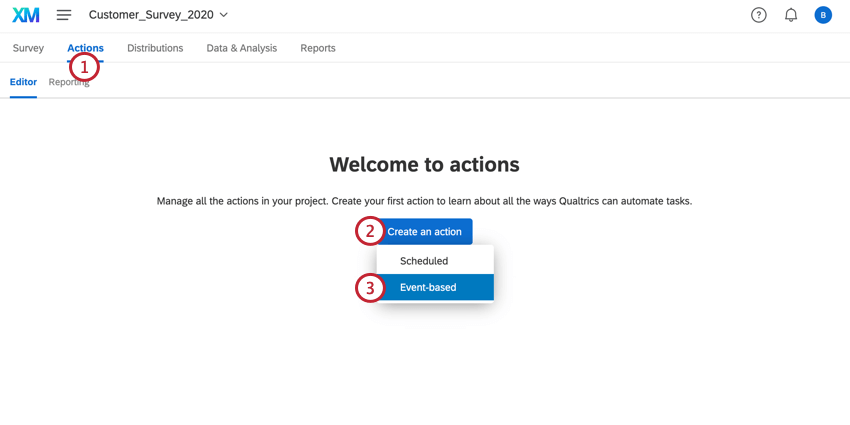Click the red step 2 marker
The height and width of the screenshot is (425, 850).
(370, 231)
